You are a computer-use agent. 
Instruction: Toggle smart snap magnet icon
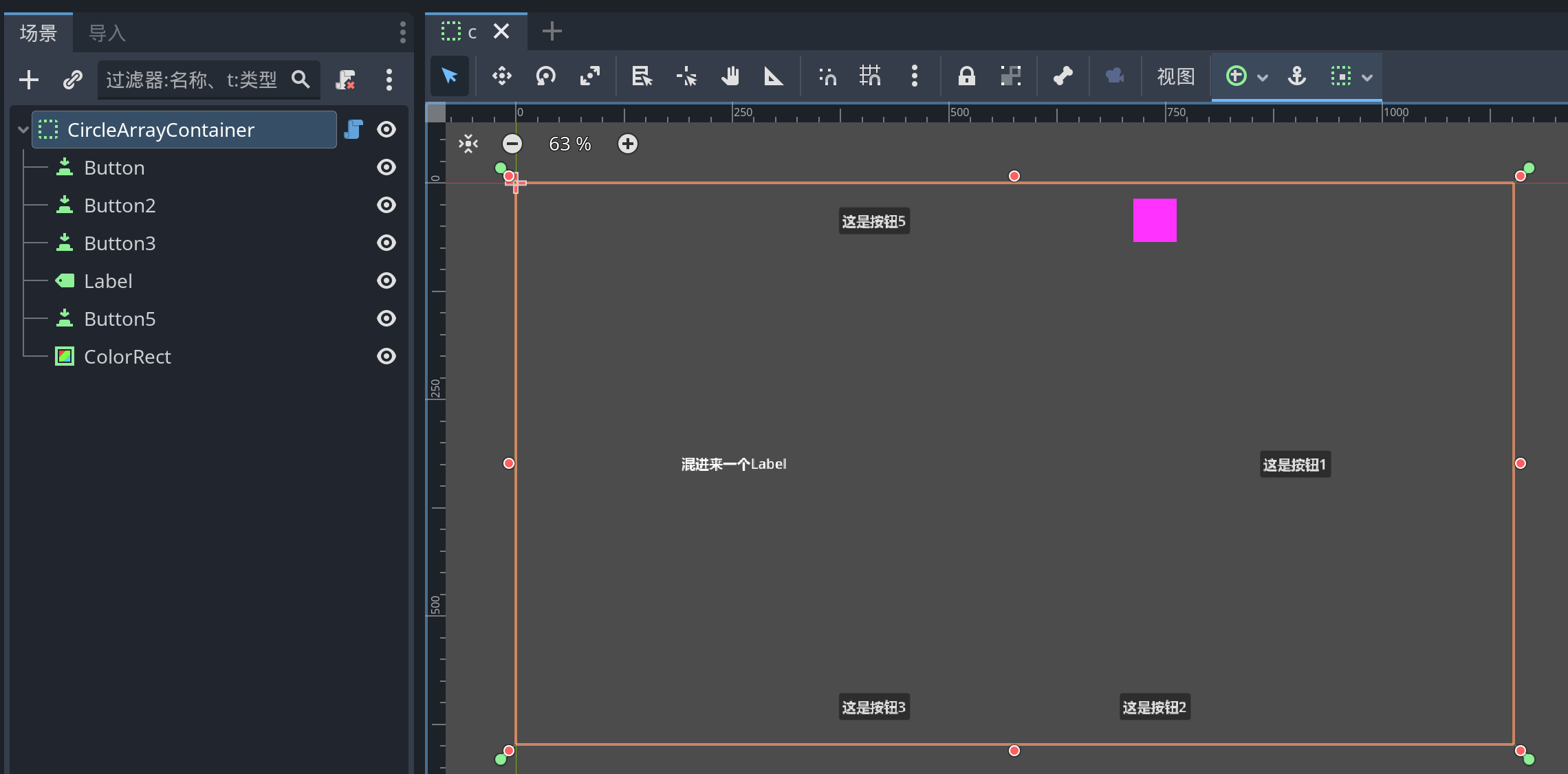(x=827, y=76)
